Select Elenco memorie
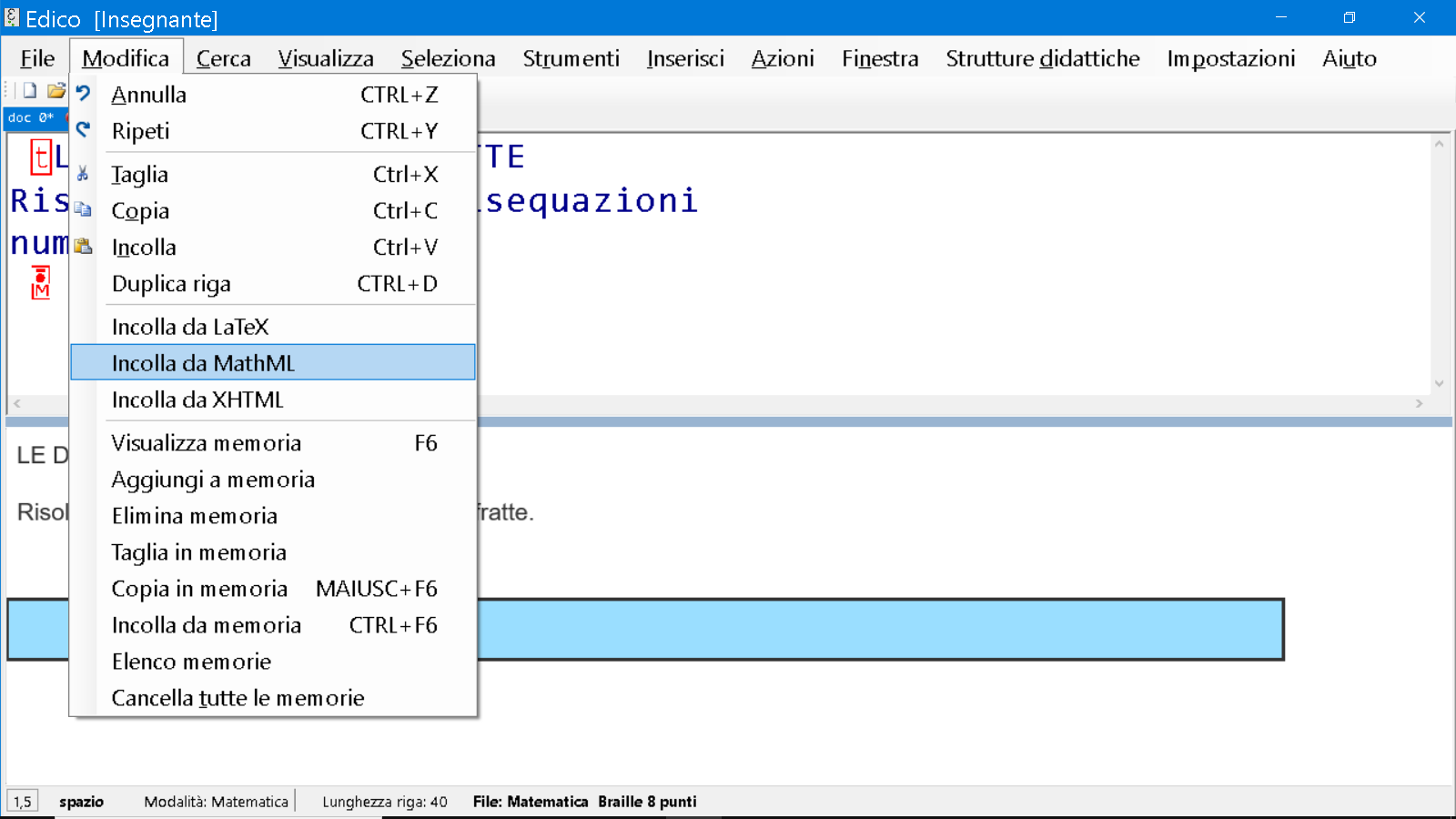The width and height of the screenshot is (1456, 819). pyautogui.click(x=273, y=661)
